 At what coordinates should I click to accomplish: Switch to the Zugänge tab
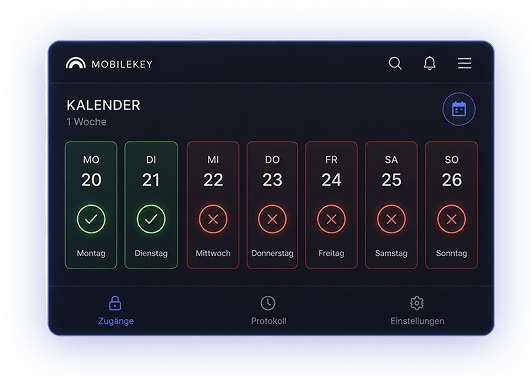tap(116, 310)
